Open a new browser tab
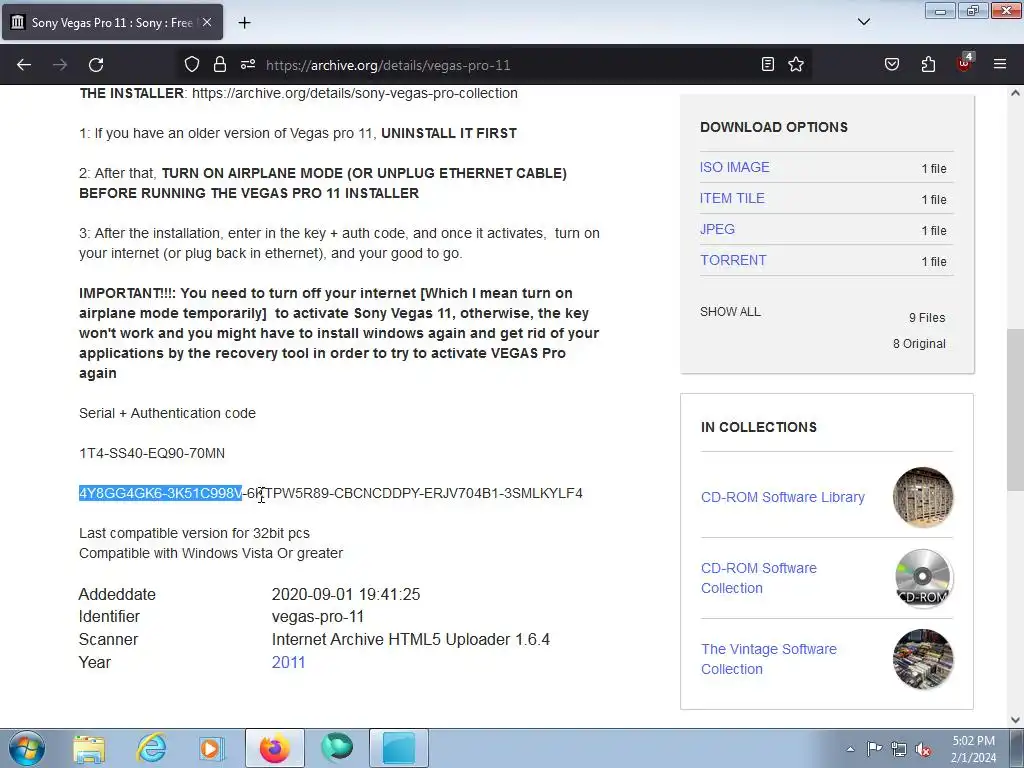Image resolution: width=1024 pixels, height=768 pixels. [244, 23]
